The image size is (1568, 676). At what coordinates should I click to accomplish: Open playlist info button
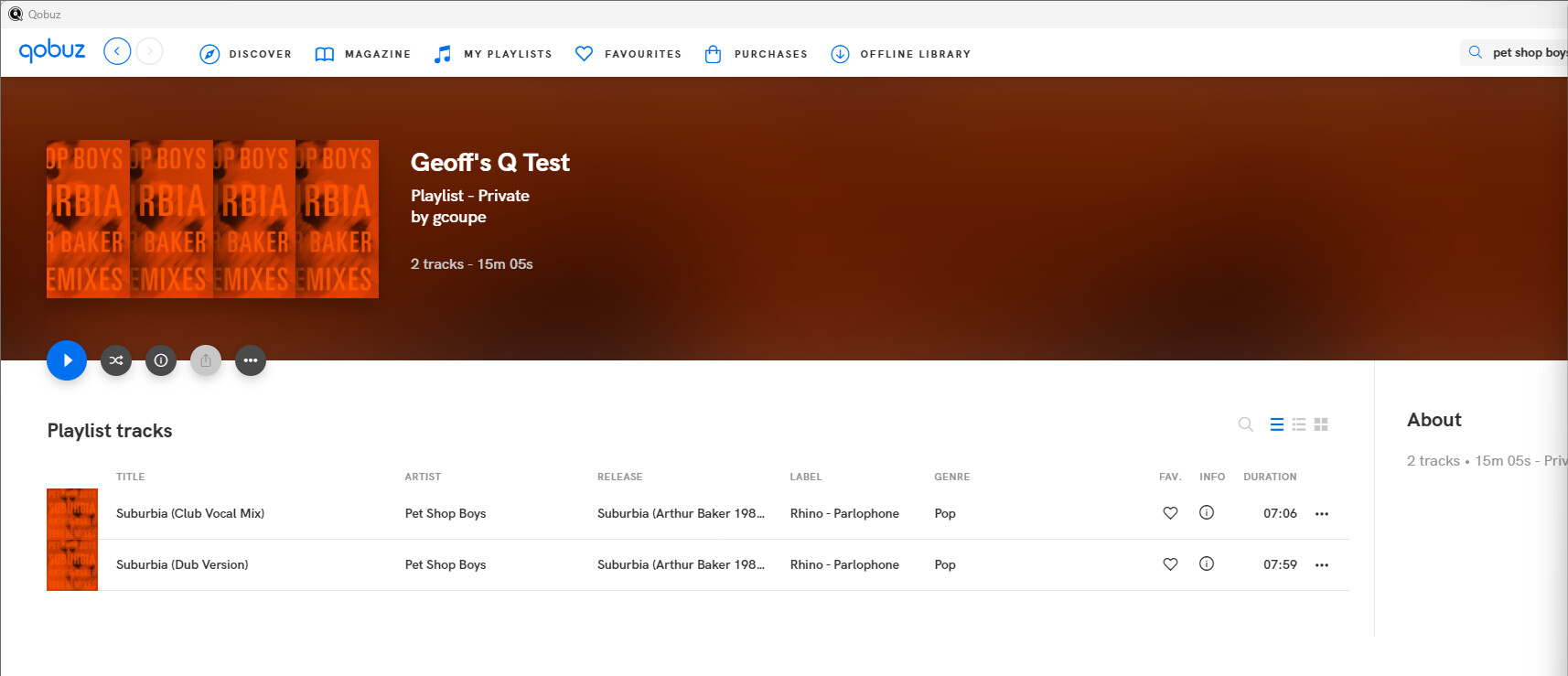[161, 360]
